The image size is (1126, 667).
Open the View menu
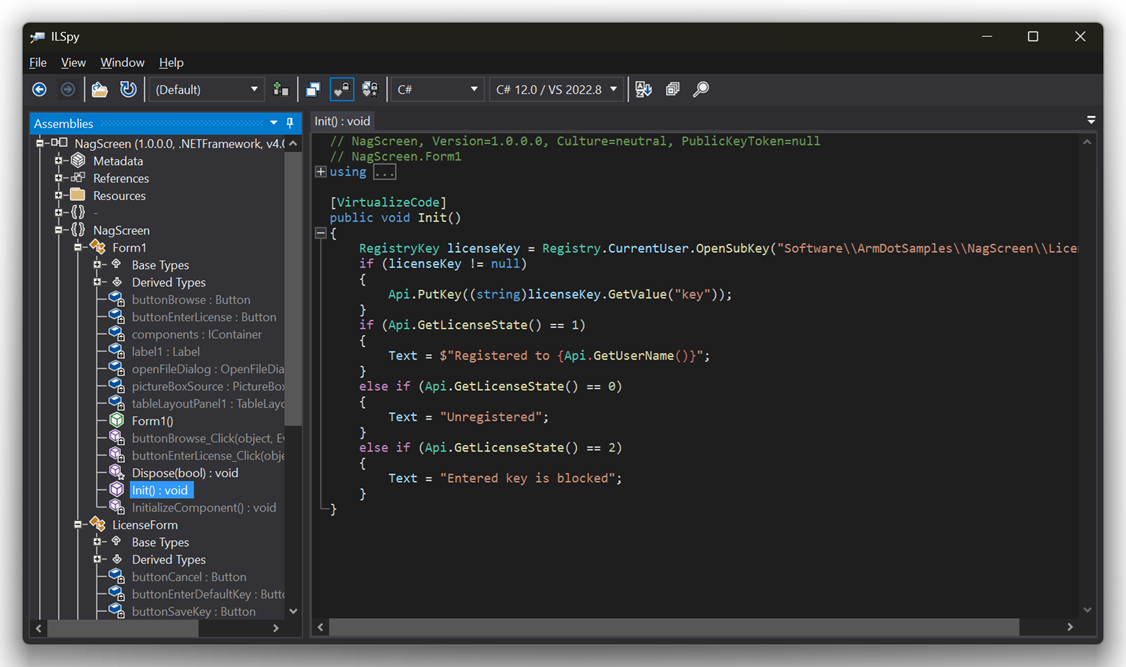[74, 62]
